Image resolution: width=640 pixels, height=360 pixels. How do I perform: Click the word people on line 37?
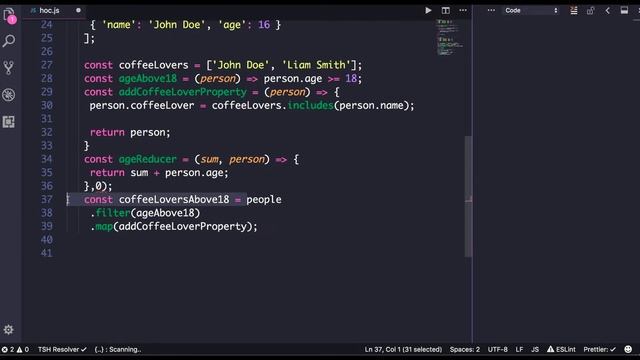[x=264, y=200]
